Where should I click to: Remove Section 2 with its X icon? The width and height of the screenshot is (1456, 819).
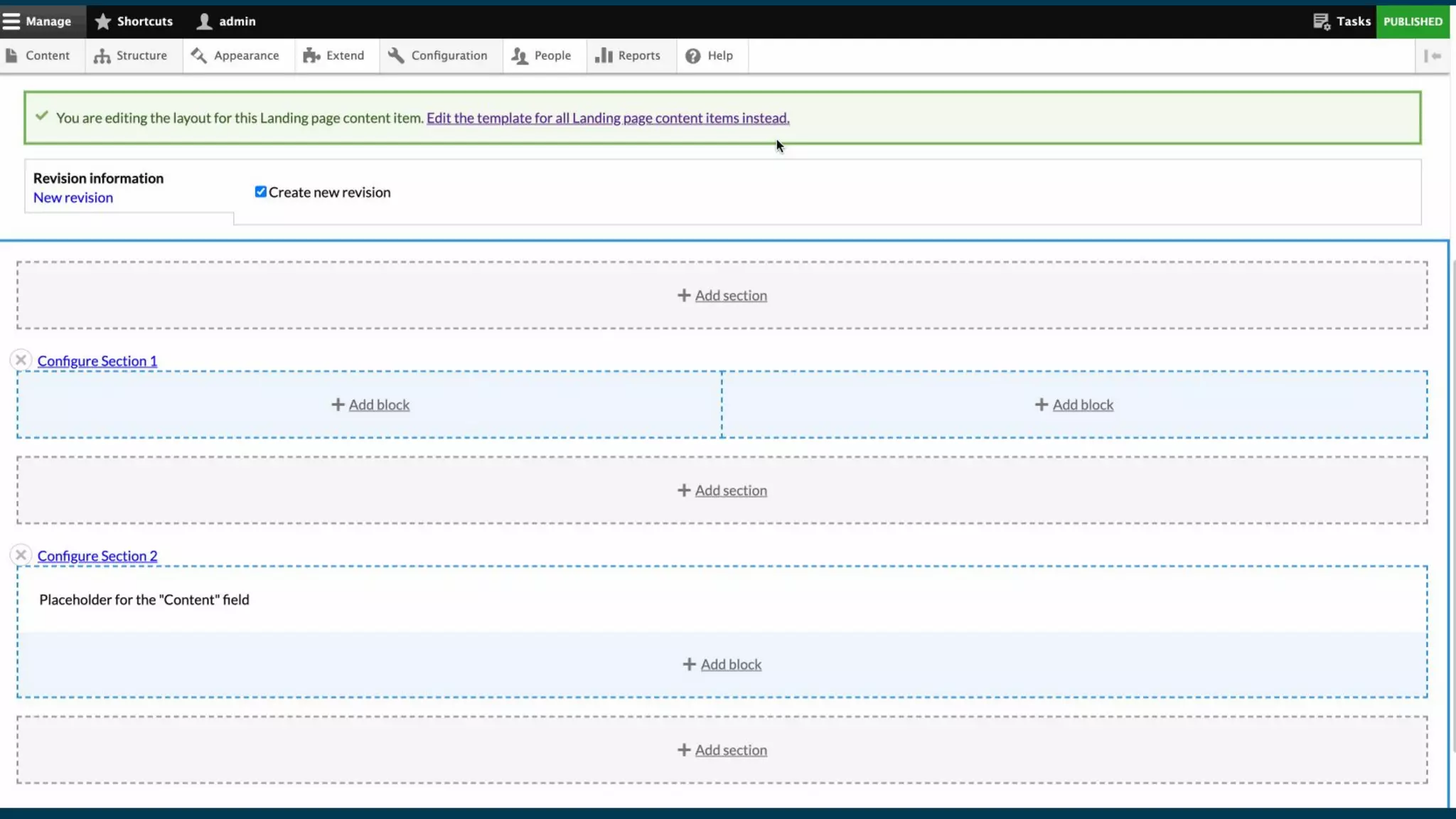pyautogui.click(x=21, y=555)
